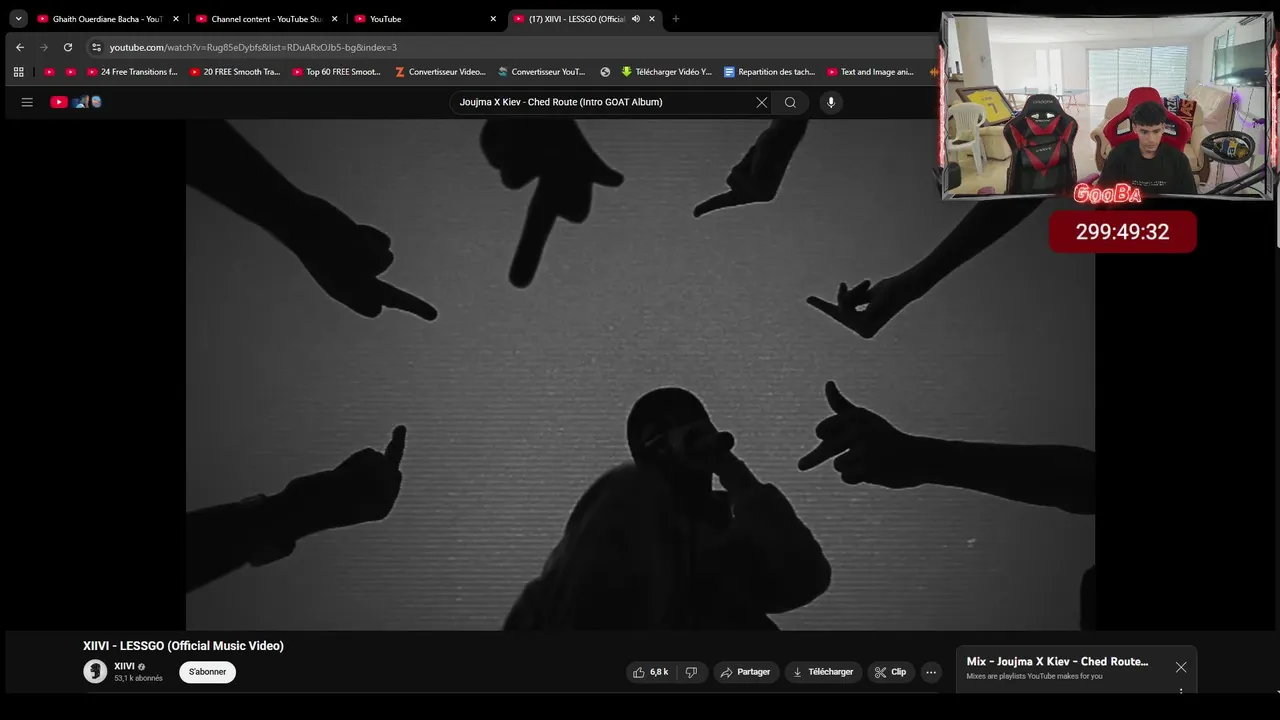Open the YouTube hamburger guide menu
The width and height of the screenshot is (1280, 720).
(27, 102)
